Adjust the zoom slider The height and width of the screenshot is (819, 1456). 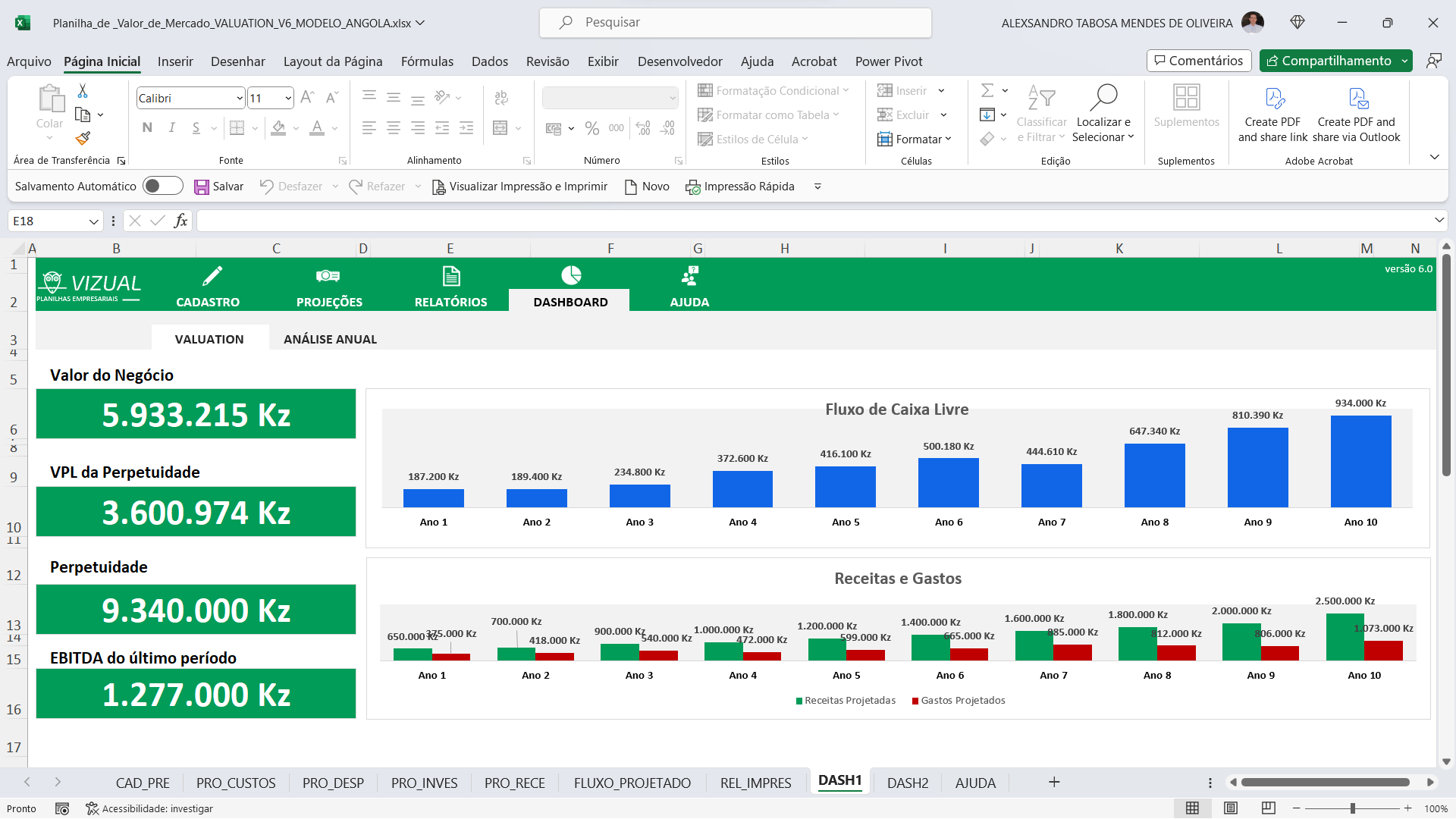click(1351, 808)
